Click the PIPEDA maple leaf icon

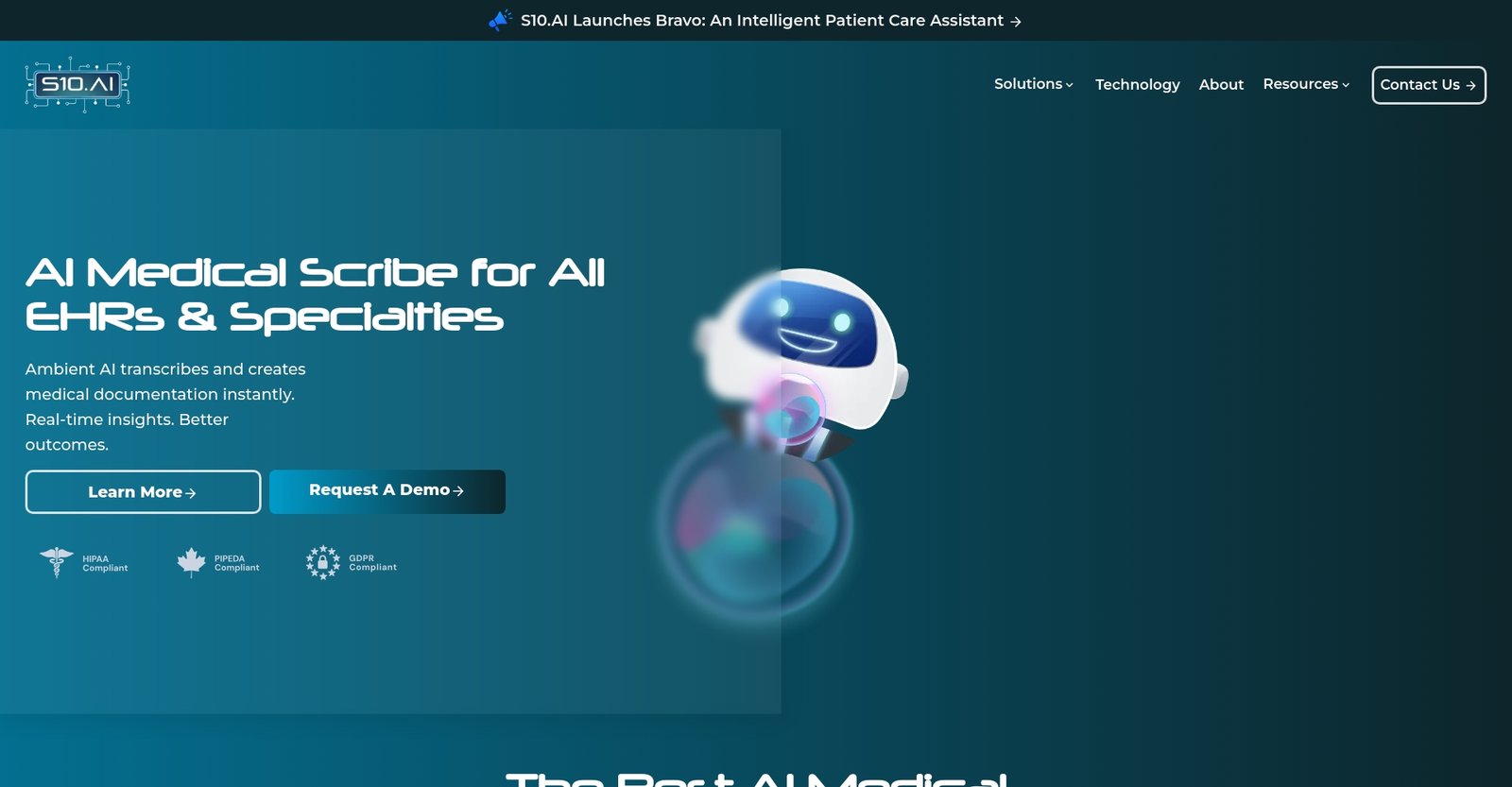191,562
